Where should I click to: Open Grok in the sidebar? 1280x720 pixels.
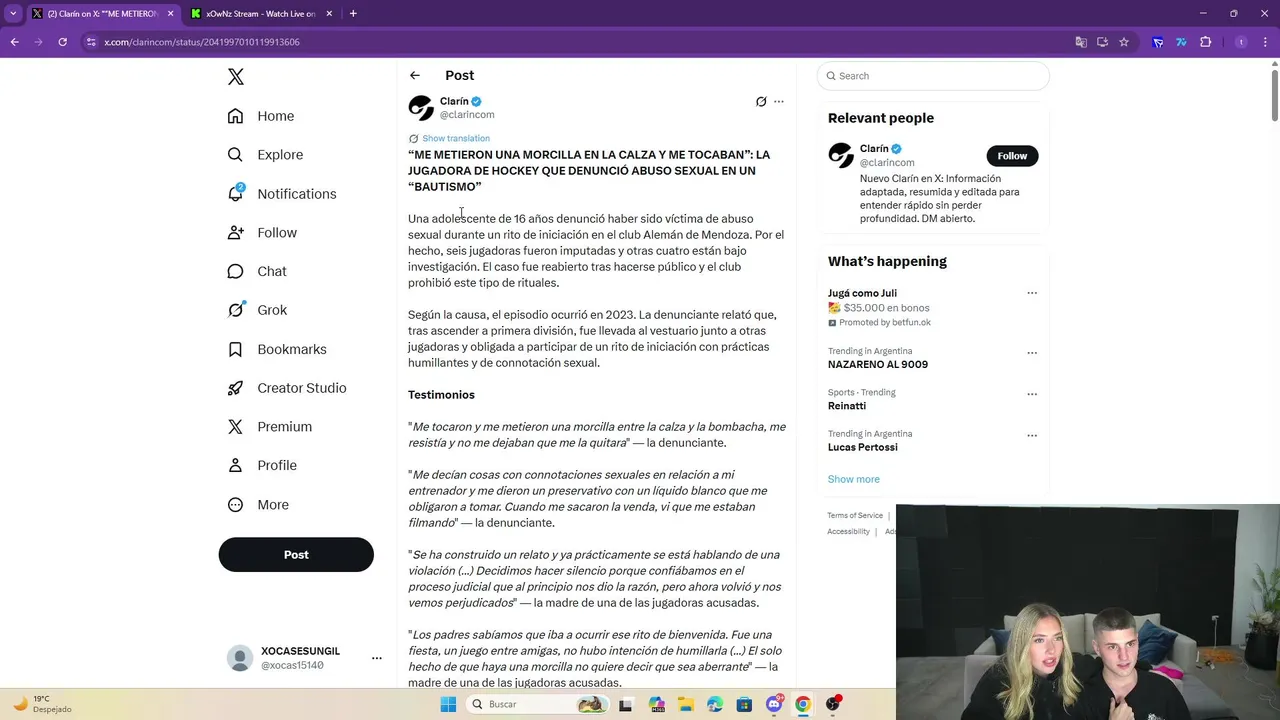pyautogui.click(x=257, y=310)
